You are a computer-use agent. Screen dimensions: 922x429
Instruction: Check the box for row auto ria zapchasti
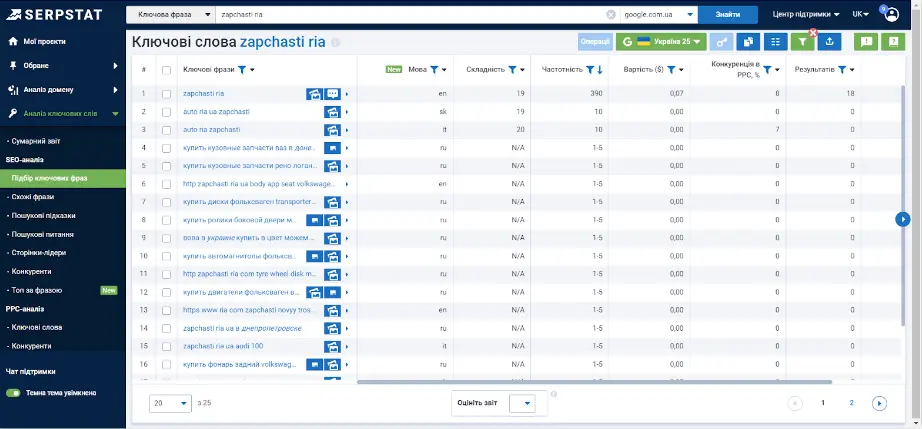click(x=166, y=130)
